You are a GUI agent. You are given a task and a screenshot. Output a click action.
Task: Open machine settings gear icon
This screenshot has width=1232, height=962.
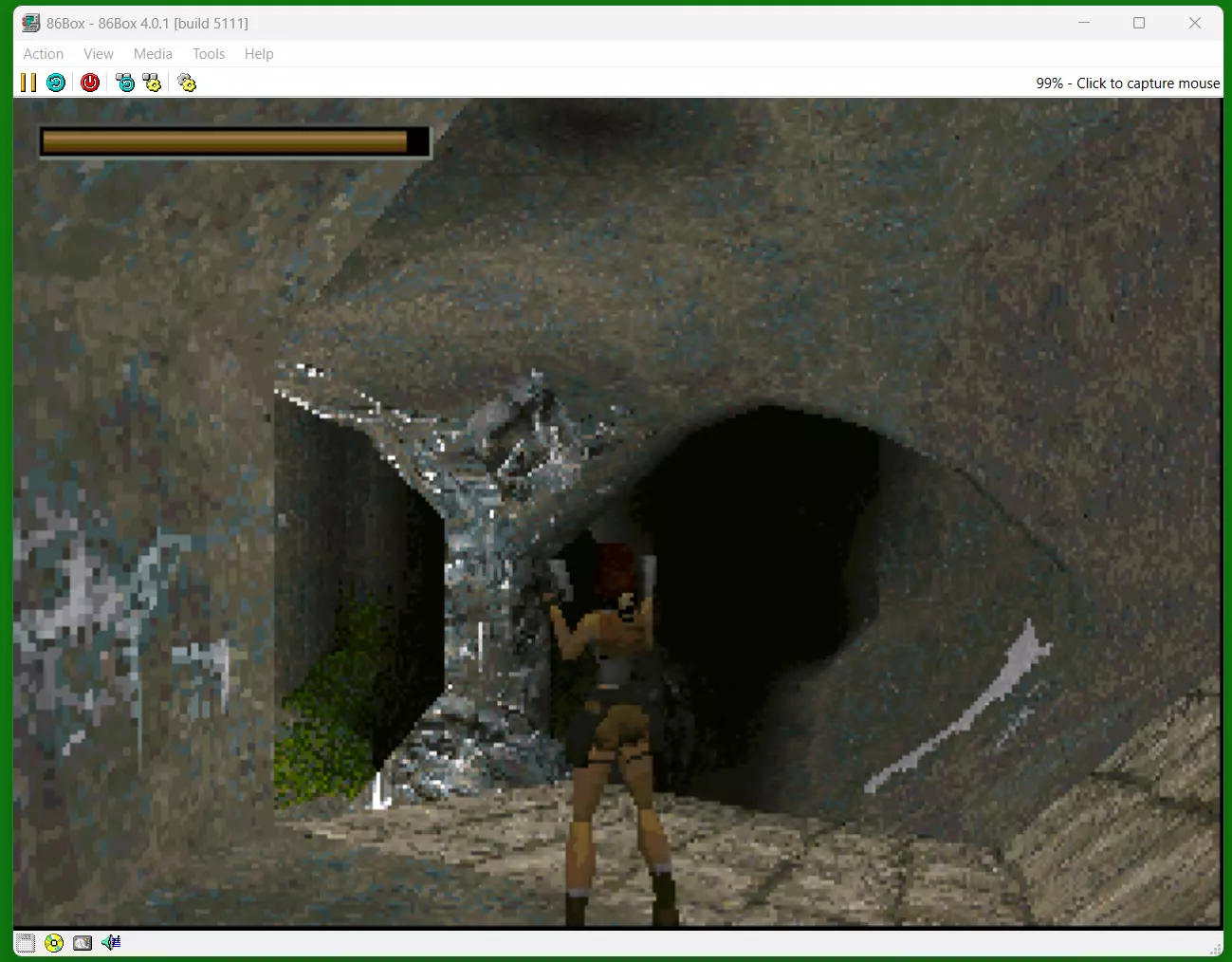click(187, 83)
